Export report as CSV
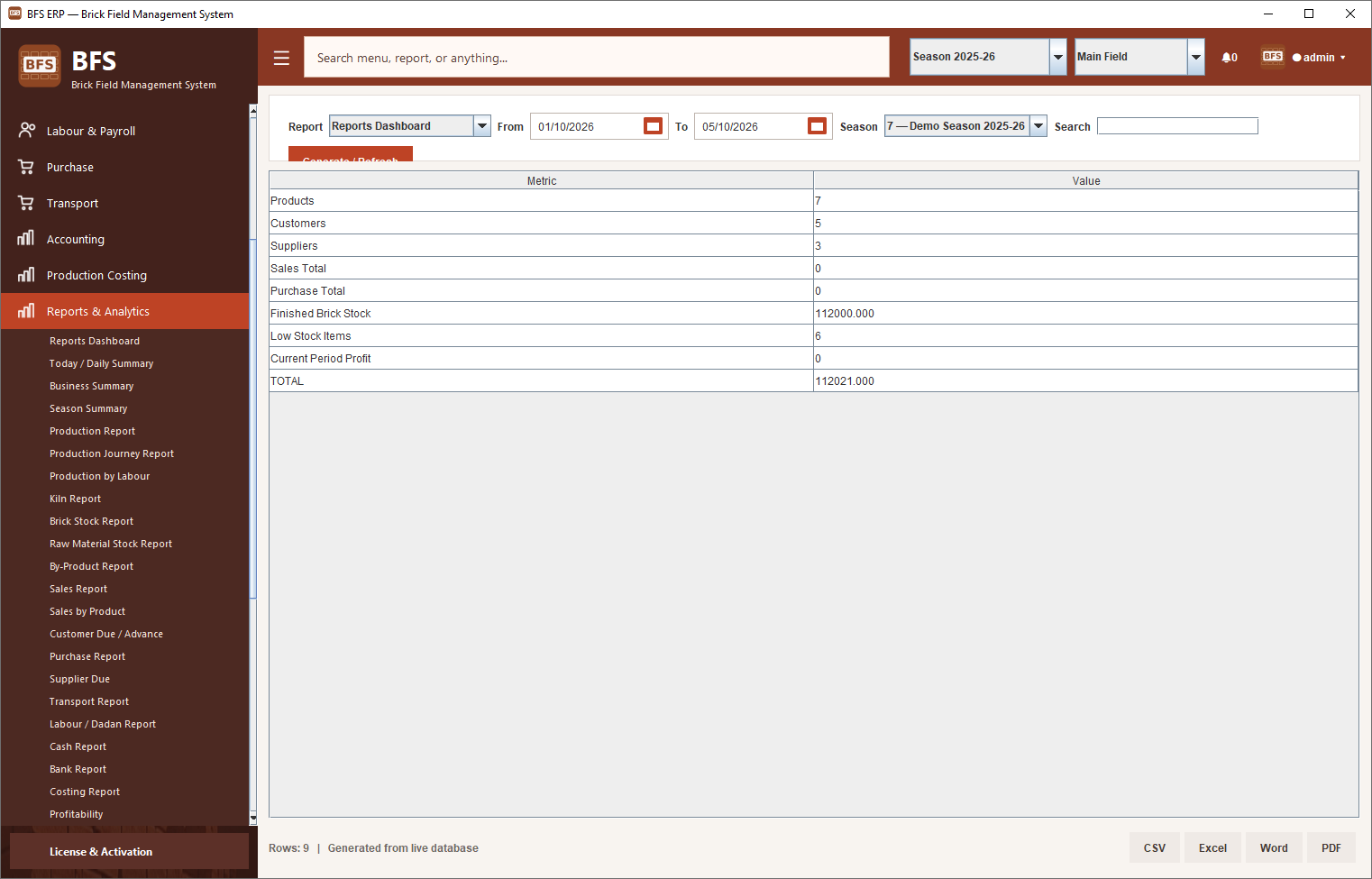The height and width of the screenshot is (879, 1372). point(1155,847)
